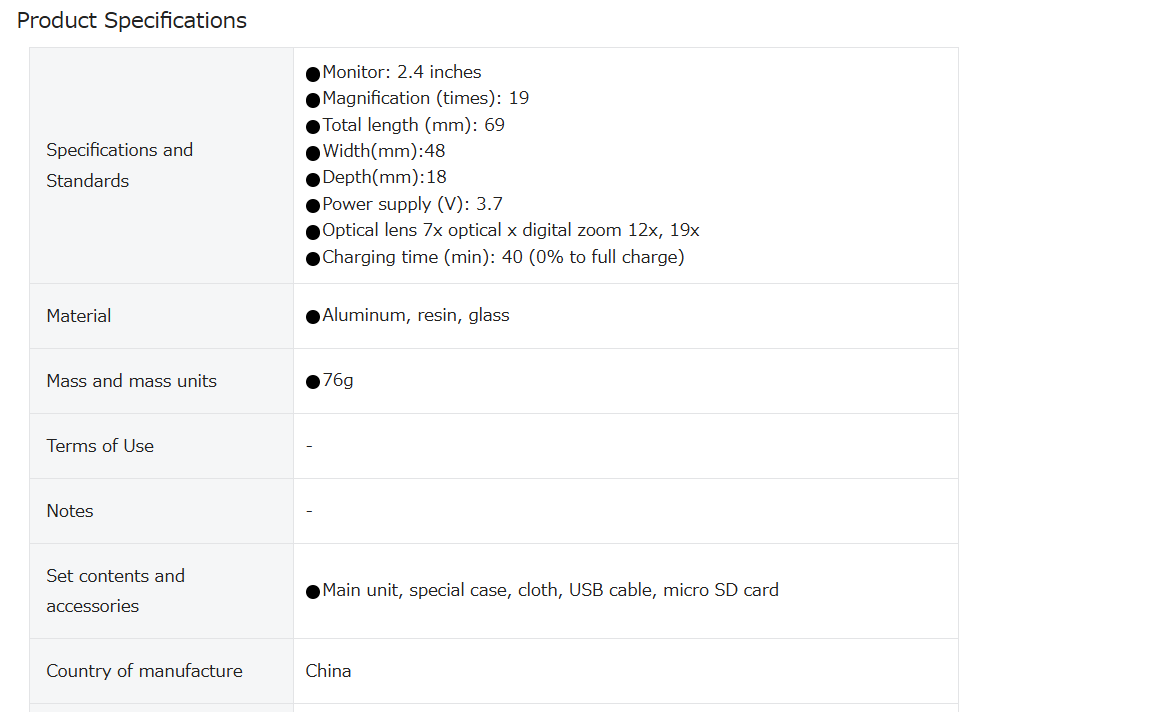Click Power supply (V): 3.7 line

click(x=404, y=204)
